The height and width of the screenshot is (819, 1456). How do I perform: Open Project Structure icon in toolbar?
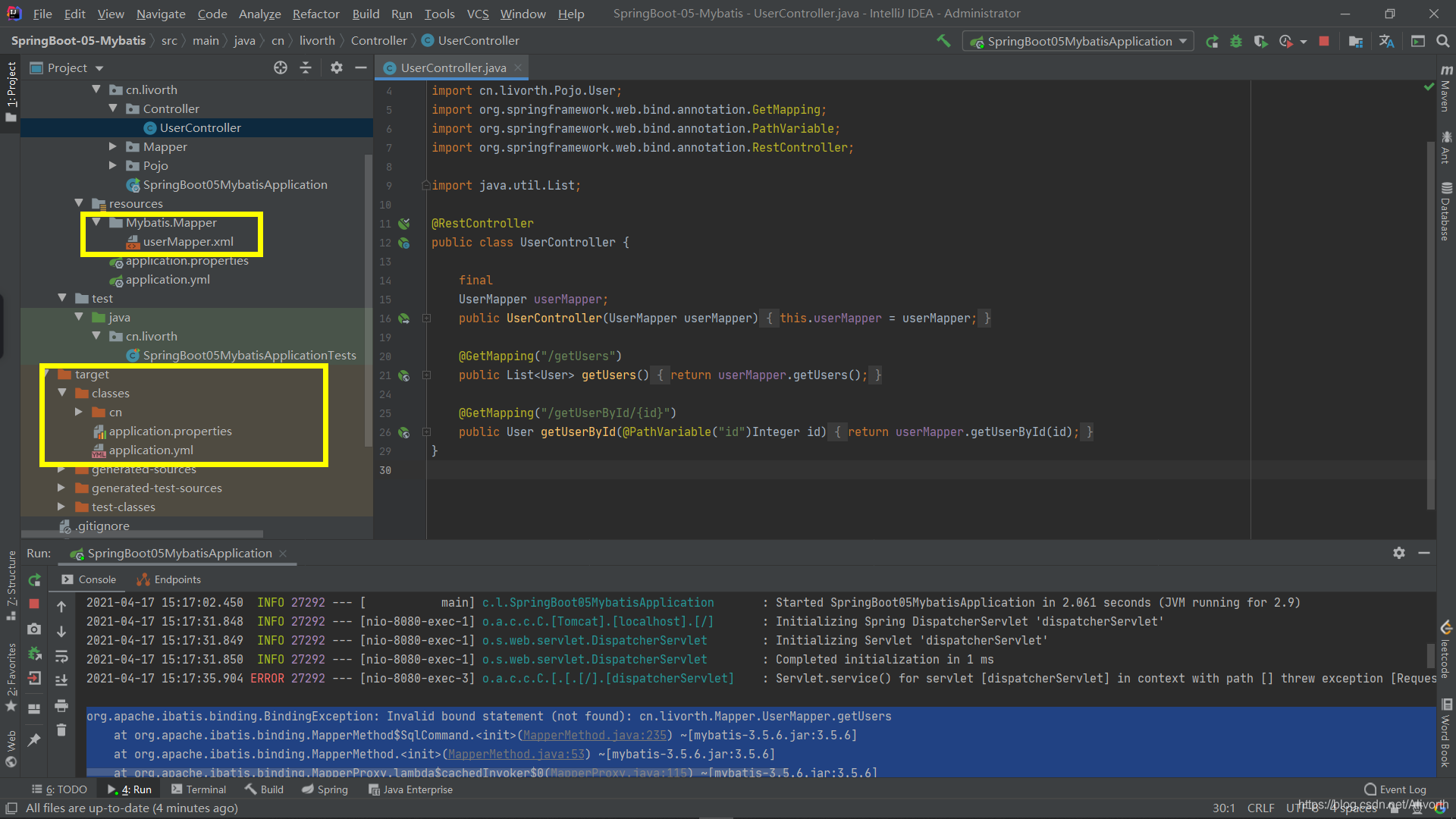click(x=1356, y=41)
